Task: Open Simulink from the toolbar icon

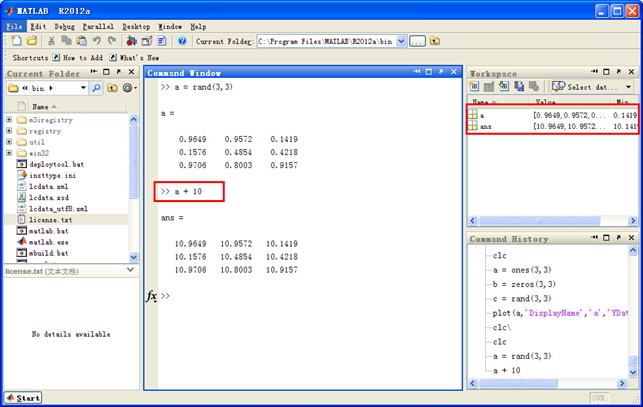Action: coord(131,41)
